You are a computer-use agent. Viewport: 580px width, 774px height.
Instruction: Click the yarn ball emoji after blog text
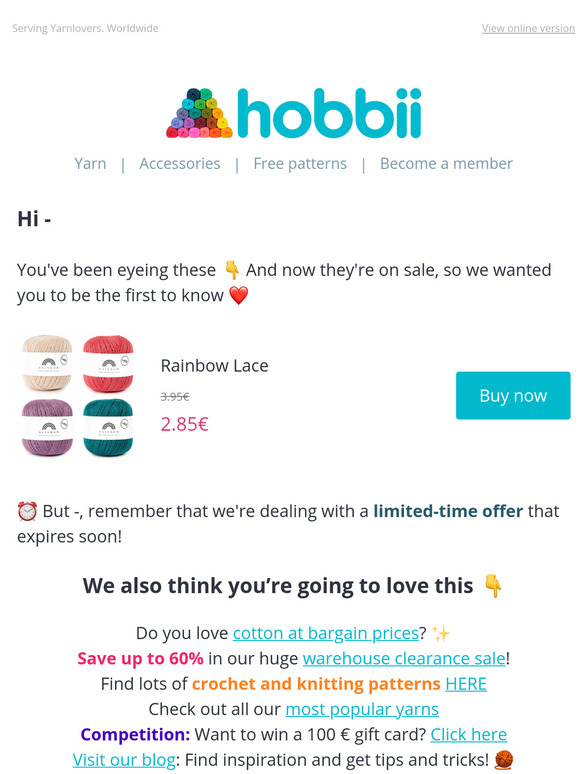(503, 760)
